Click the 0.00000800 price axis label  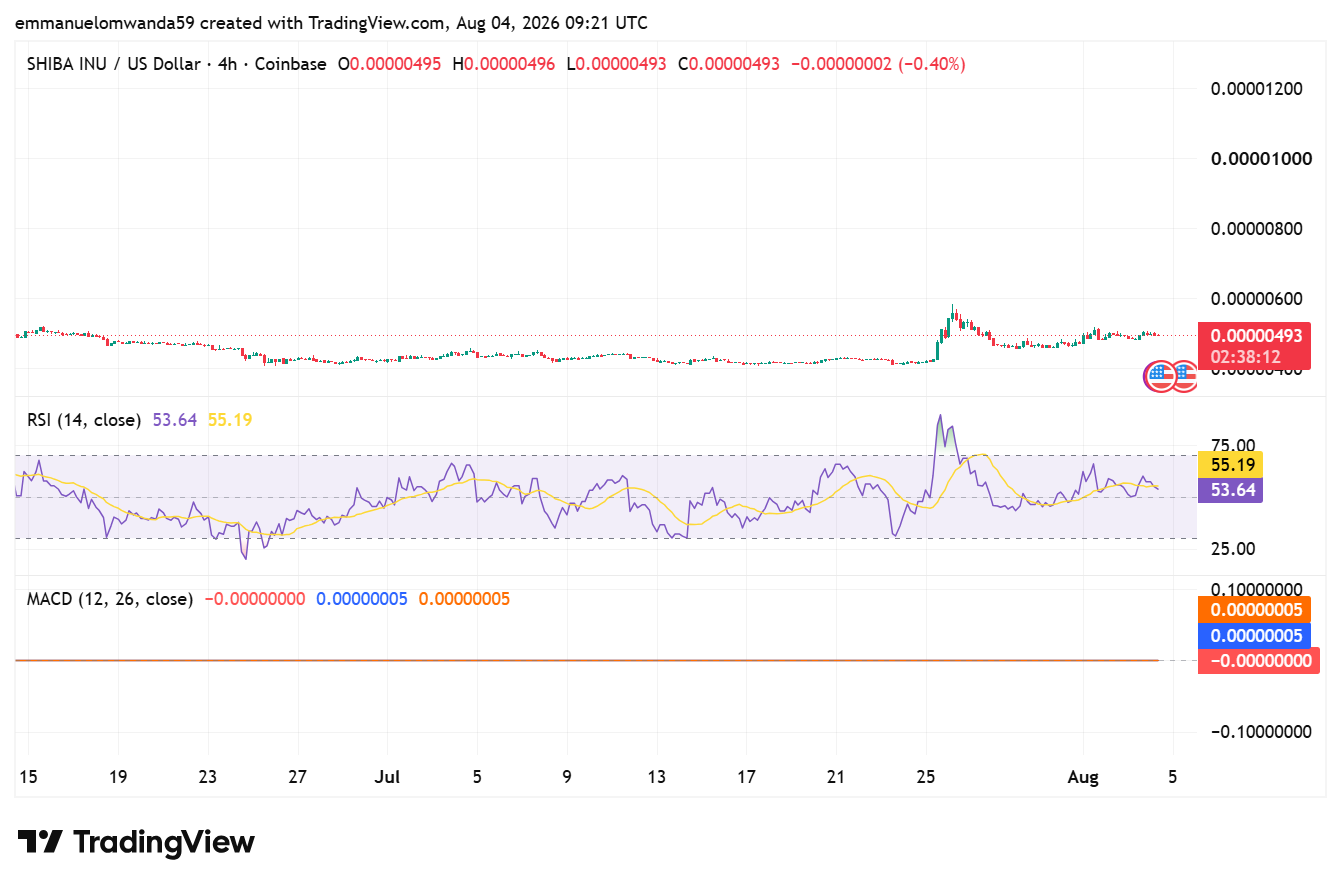click(1257, 228)
